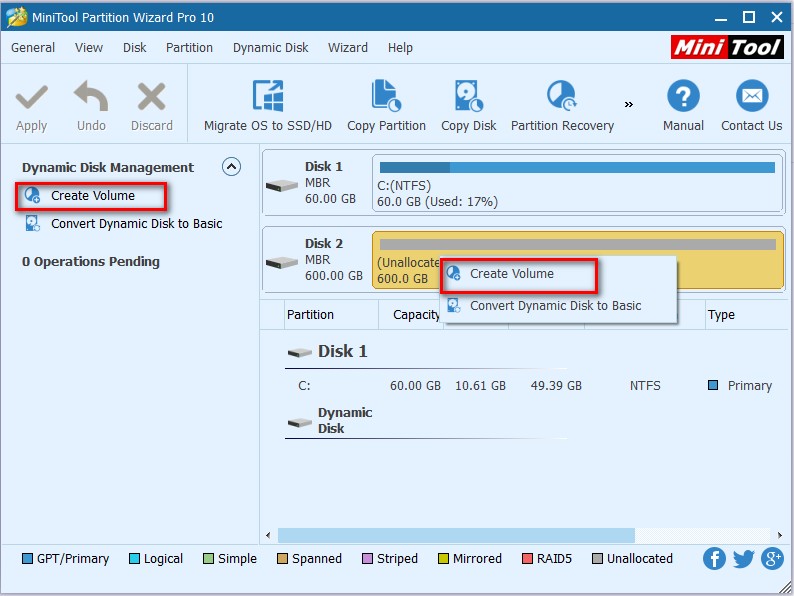
Task: Click the Contact Us envelope icon
Action: point(751,96)
